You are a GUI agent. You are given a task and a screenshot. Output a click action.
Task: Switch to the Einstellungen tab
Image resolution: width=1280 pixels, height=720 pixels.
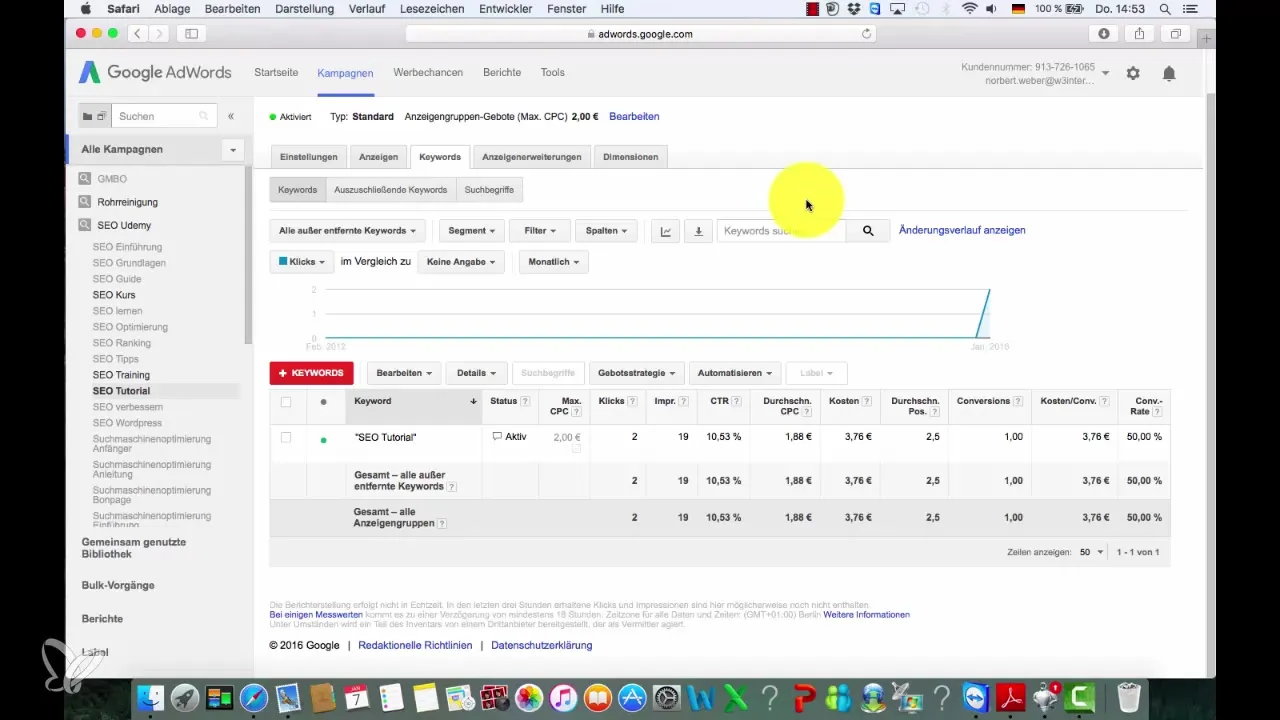[309, 157]
